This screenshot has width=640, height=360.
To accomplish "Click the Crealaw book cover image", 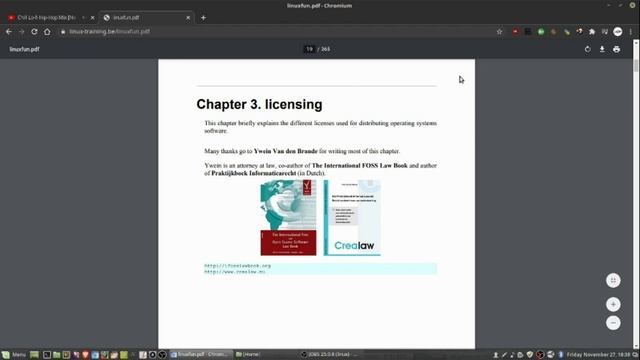I will (352, 218).
